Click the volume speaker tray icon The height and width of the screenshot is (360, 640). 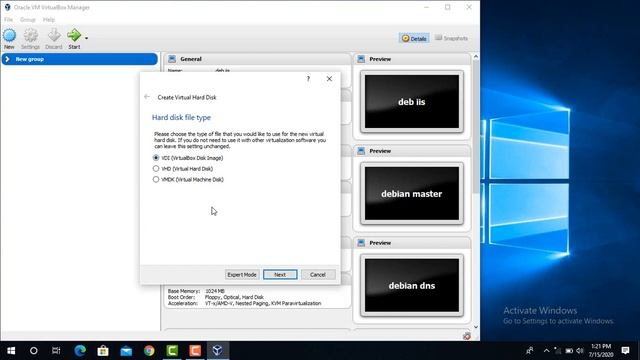580,351
